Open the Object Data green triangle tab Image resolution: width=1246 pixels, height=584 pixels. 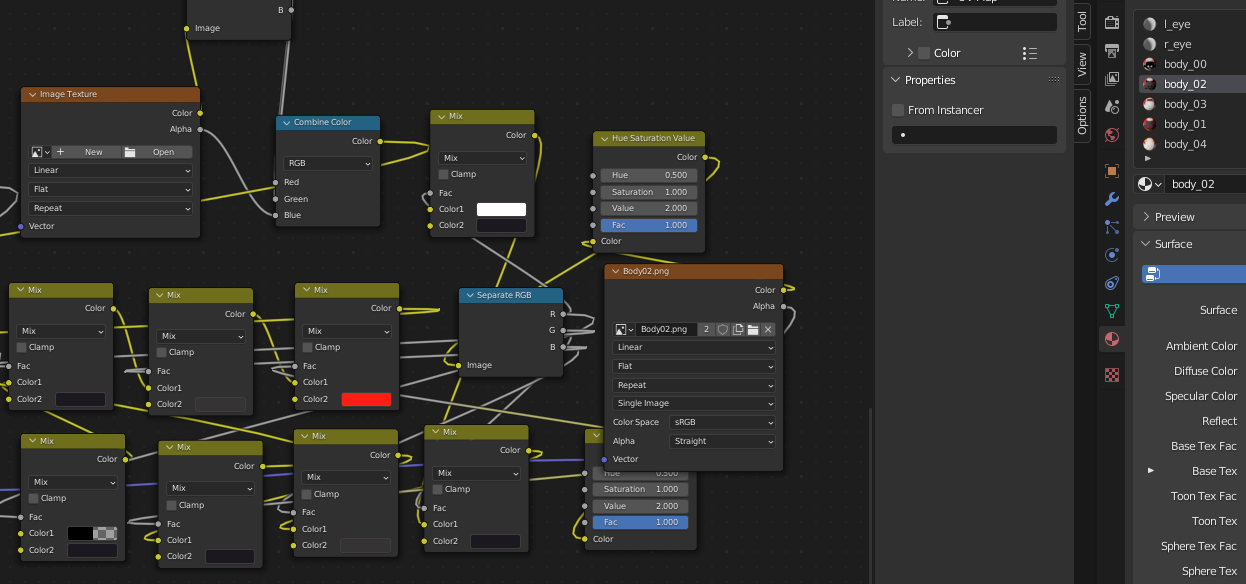[1112, 311]
